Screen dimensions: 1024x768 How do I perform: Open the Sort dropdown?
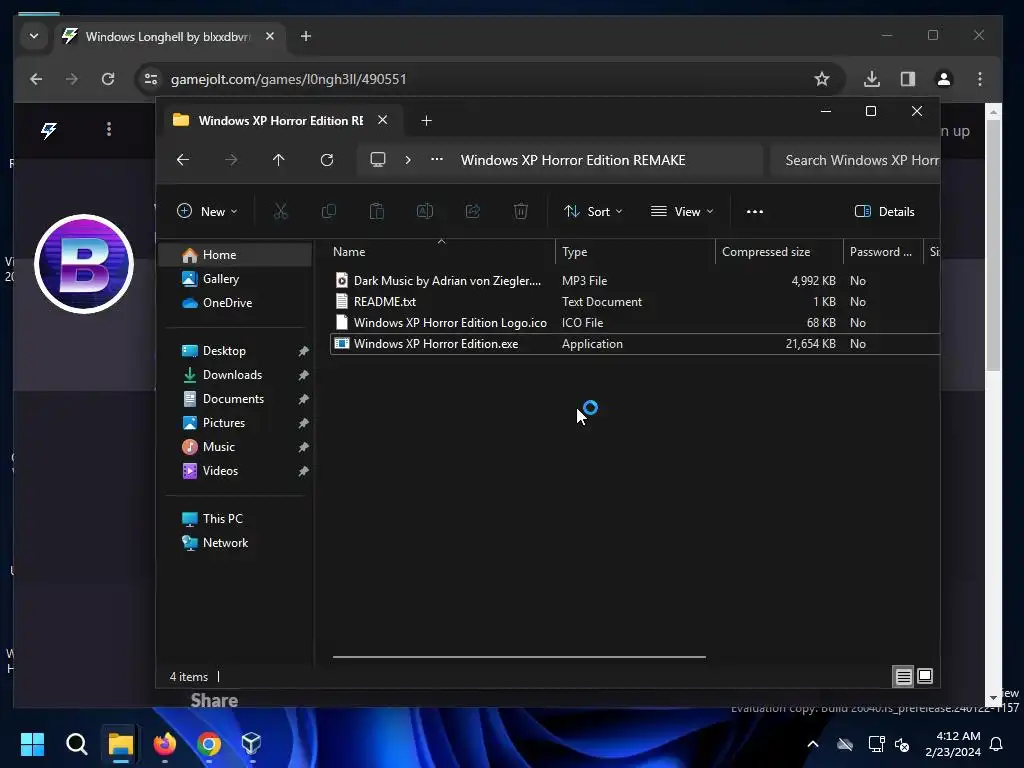[x=593, y=211]
